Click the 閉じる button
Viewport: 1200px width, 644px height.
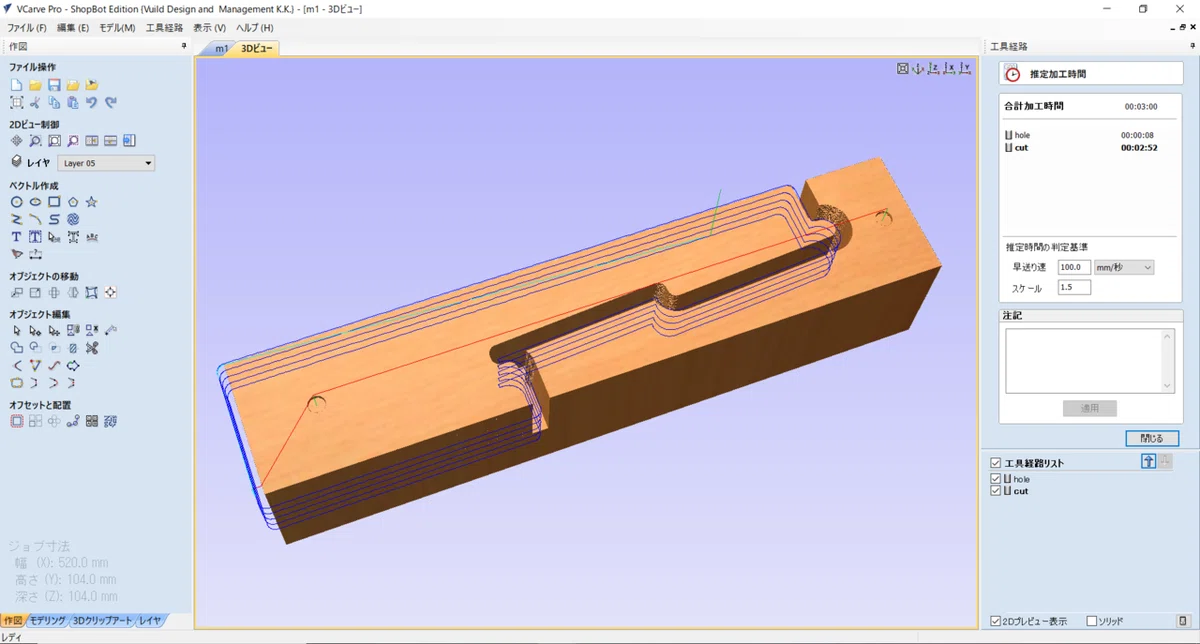point(1152,438)
